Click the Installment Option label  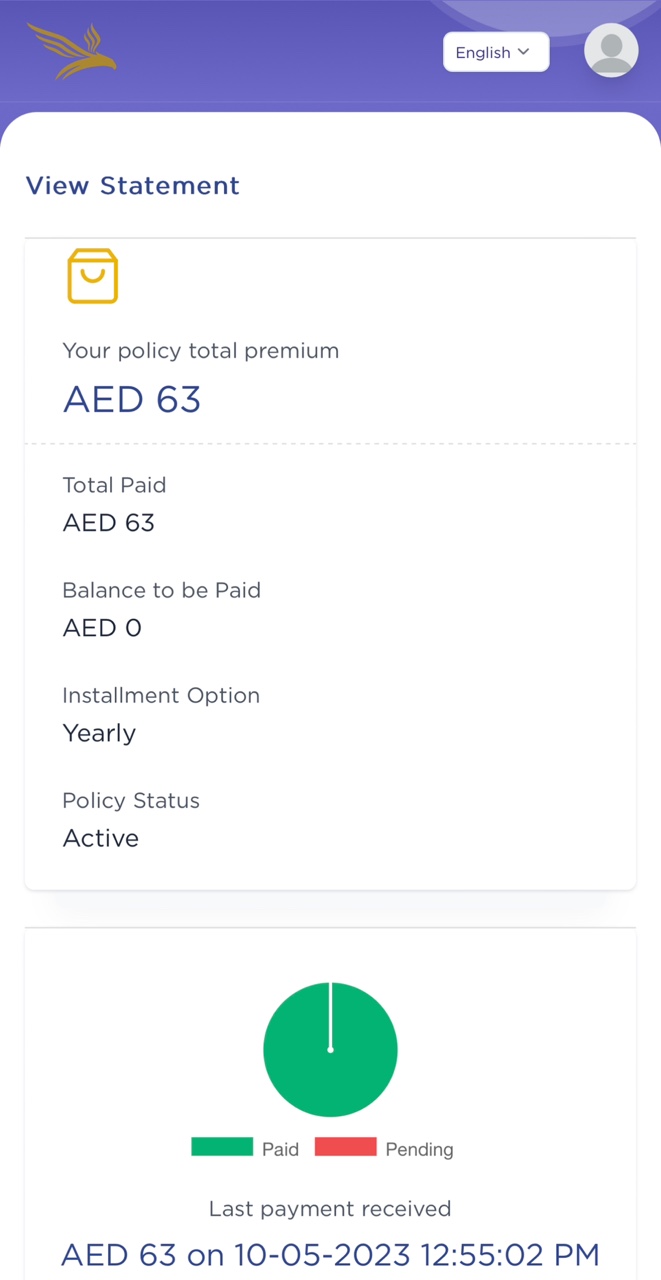click(x=161, y=695)
